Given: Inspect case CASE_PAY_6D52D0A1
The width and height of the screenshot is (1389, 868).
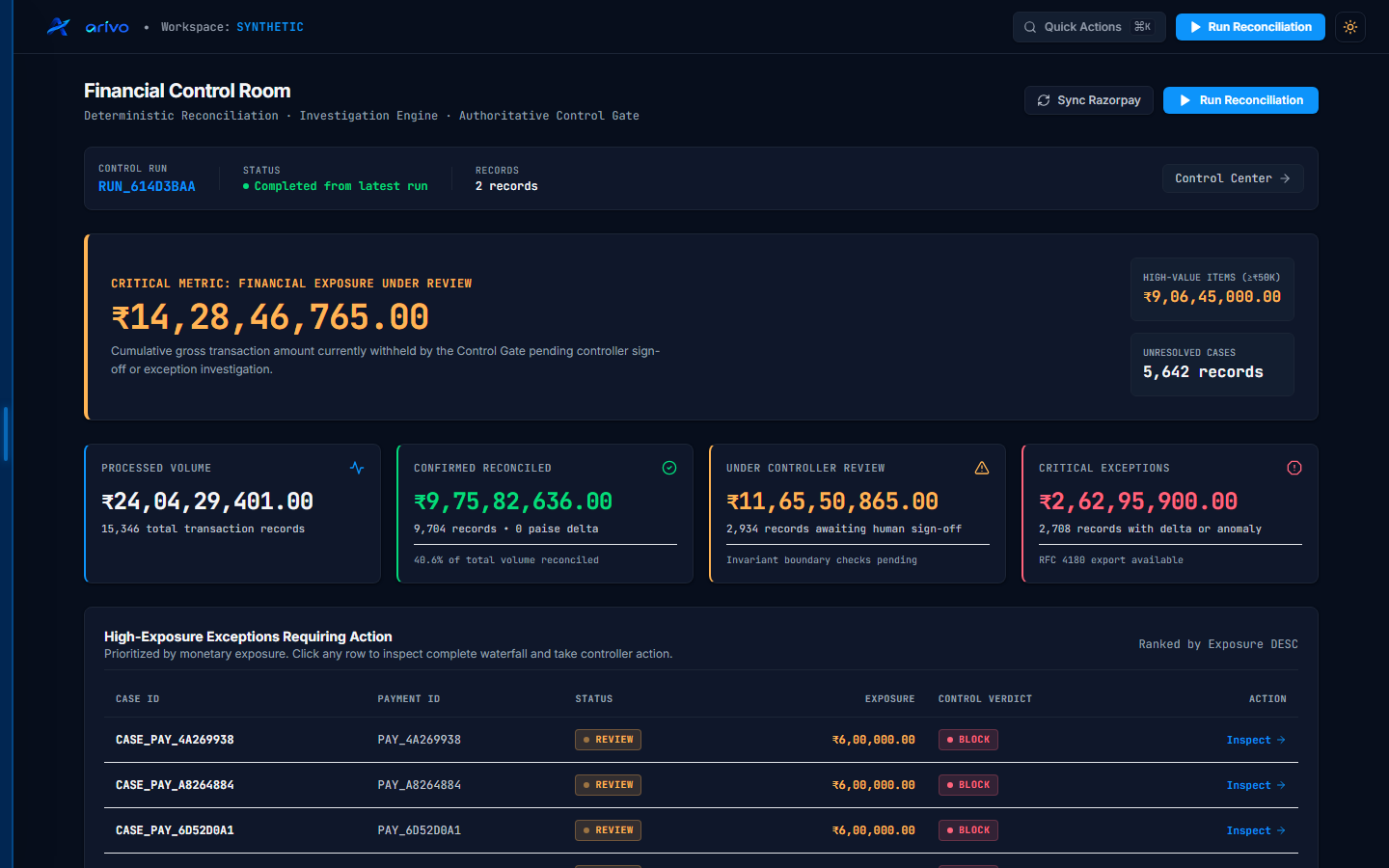Looking at the screenshot, I should 1256,830.
